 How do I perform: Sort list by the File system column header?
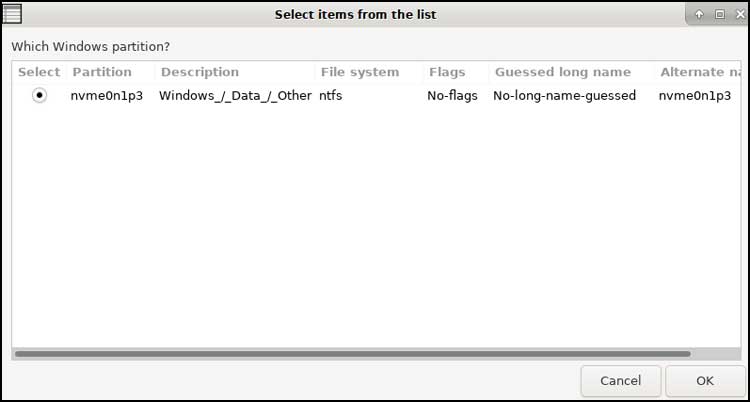coord(359,72)
